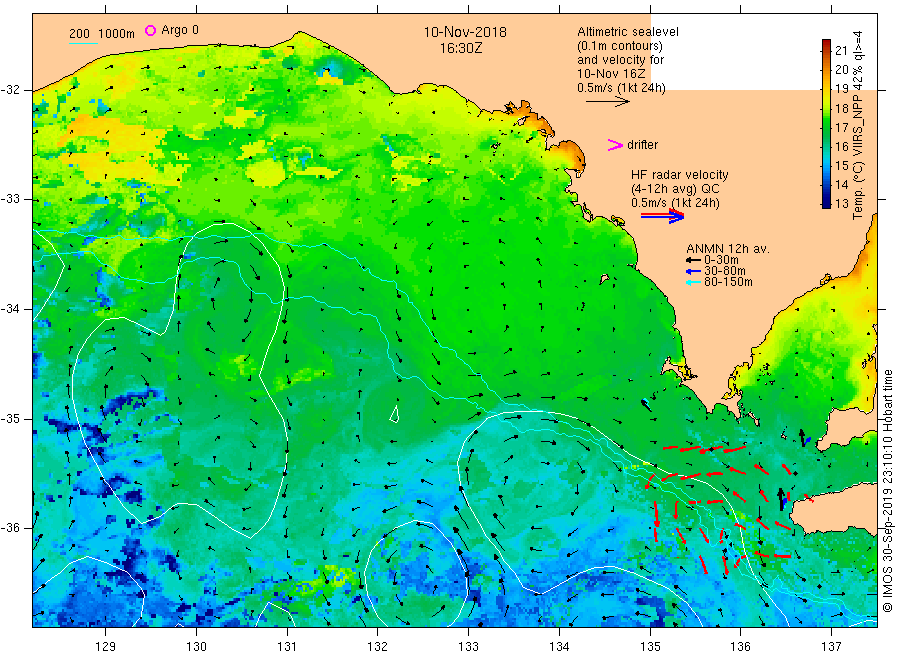Click the 17 value on the color scale
The image size is (900, 660).
pyautogui.click(x=841, y=127)
